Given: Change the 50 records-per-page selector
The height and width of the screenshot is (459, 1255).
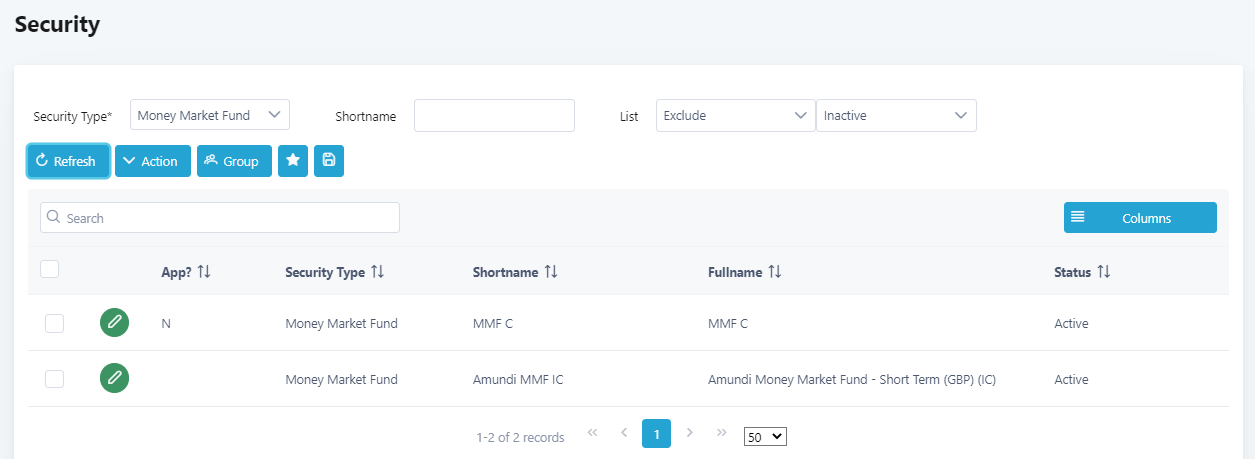Looking at the screenshot, I should click(x=765, y=437).
